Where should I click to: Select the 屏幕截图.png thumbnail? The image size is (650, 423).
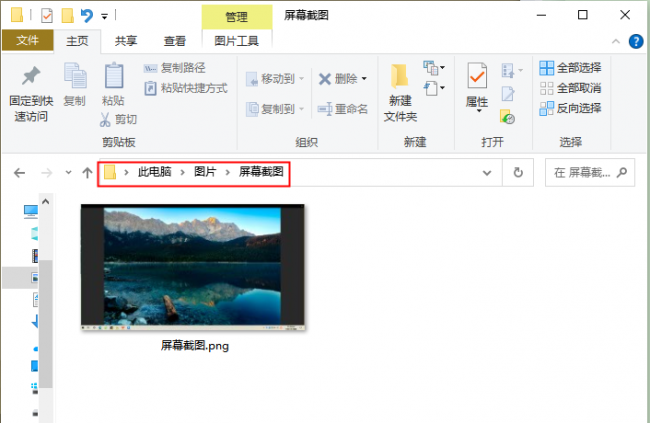[193, 267]
